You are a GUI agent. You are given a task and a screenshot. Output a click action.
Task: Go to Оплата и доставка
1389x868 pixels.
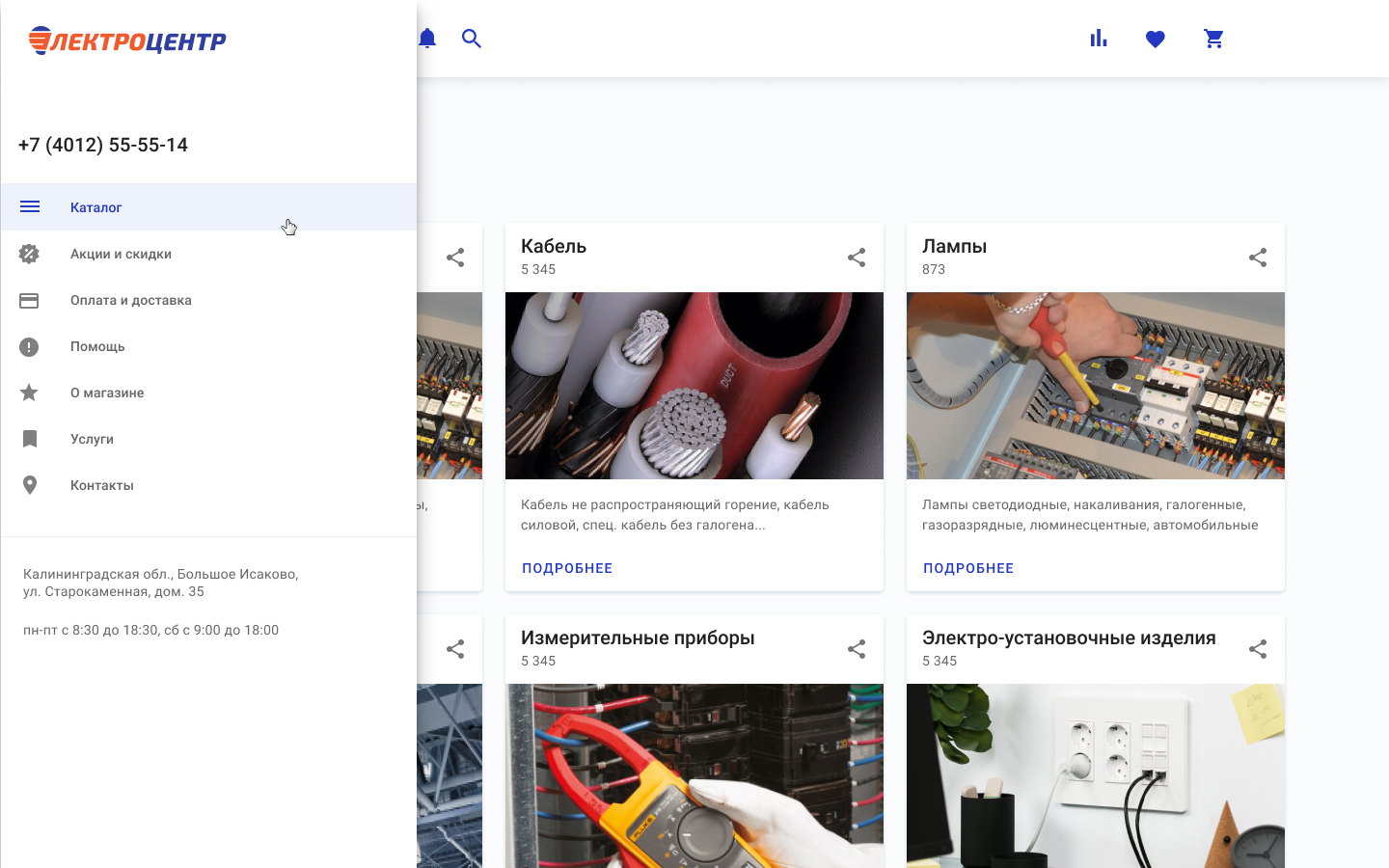pos(130,300)
